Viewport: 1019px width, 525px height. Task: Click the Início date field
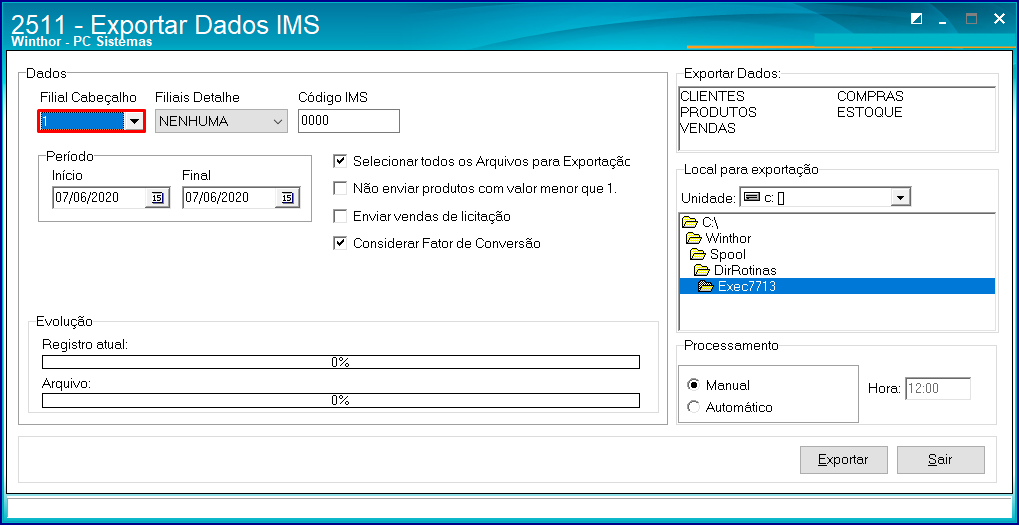pos(99,198)
